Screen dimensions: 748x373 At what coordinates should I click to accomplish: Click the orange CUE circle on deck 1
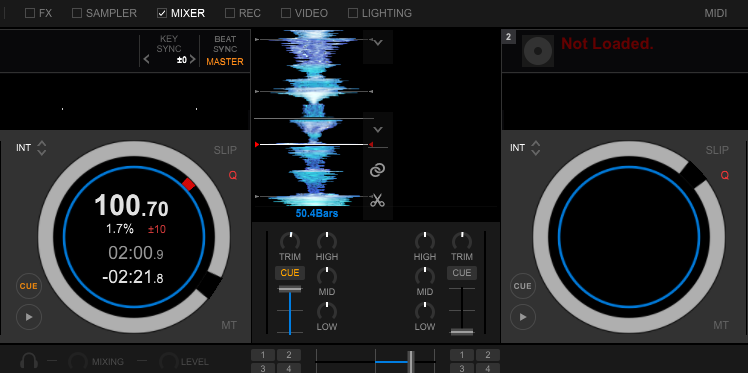[29, 286]
